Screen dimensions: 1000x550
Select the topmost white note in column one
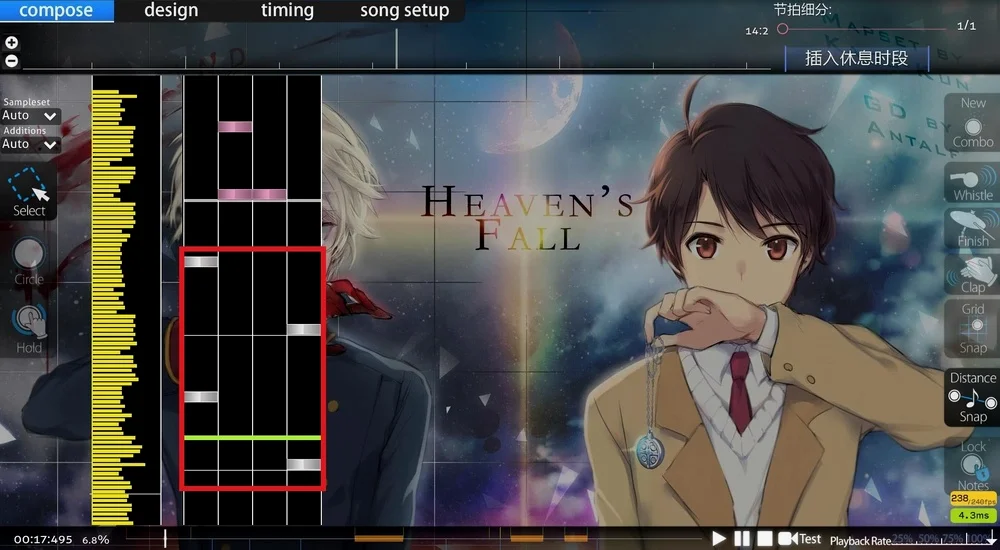pos(201,261)
